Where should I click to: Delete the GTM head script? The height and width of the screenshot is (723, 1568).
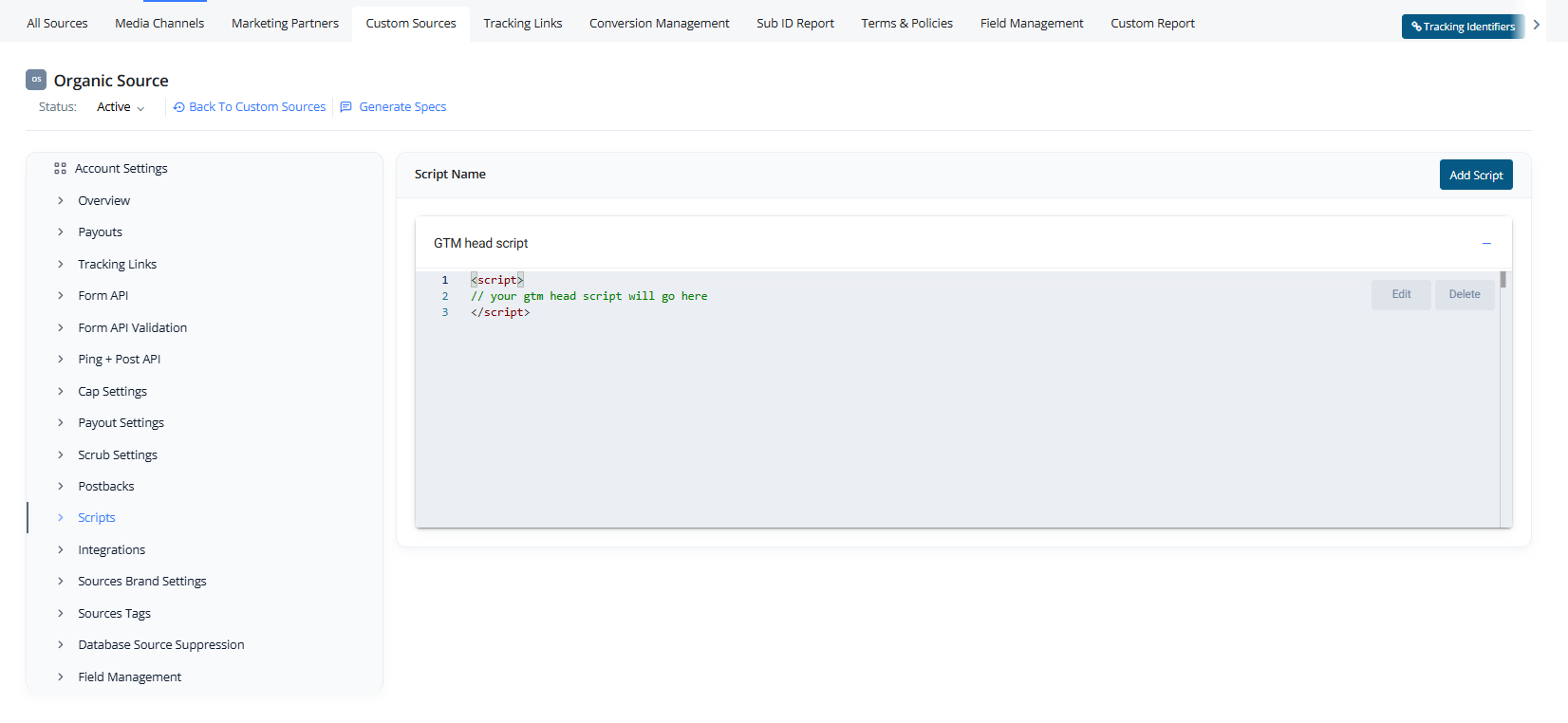pos(1465,294)
